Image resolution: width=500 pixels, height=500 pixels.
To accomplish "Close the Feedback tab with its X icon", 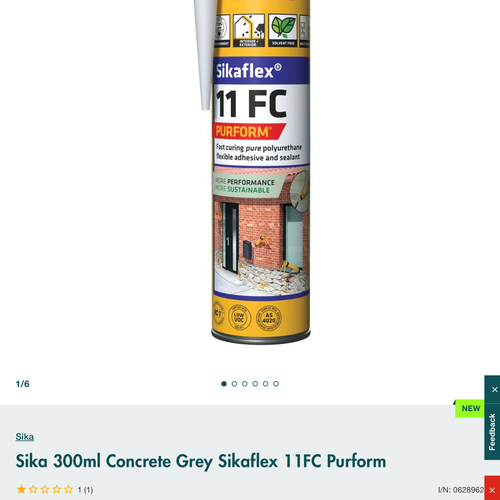I will coord(494,389).
